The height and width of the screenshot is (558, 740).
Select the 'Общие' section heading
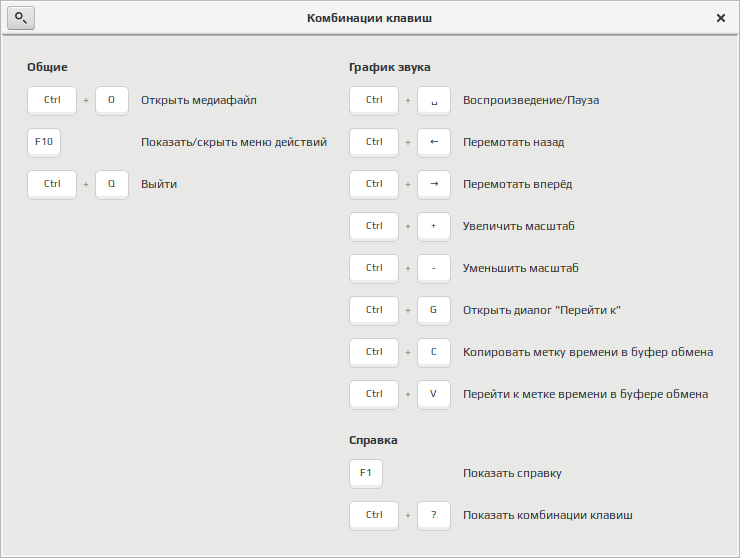click(x=47, y=67)
